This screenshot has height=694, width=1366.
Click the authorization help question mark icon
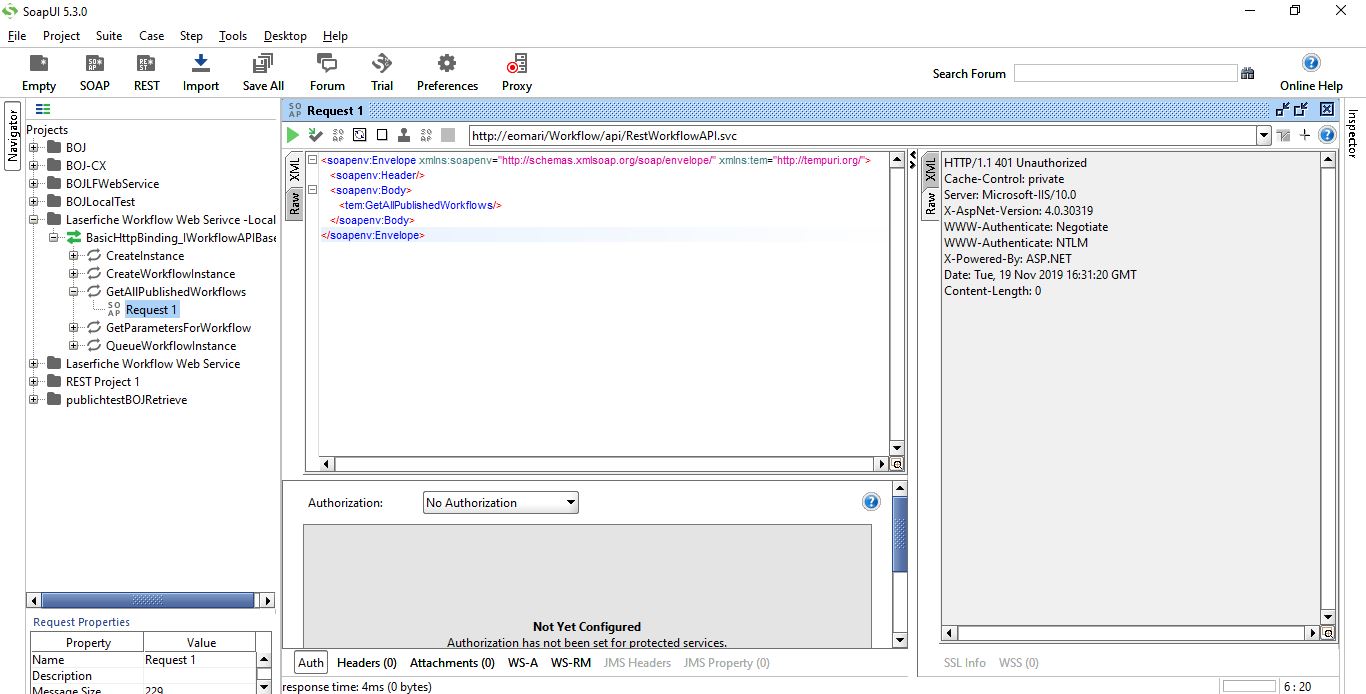pos(871,502)
